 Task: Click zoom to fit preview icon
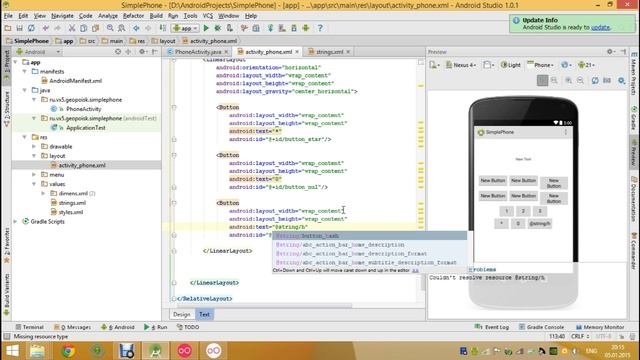tap(542, 80)
